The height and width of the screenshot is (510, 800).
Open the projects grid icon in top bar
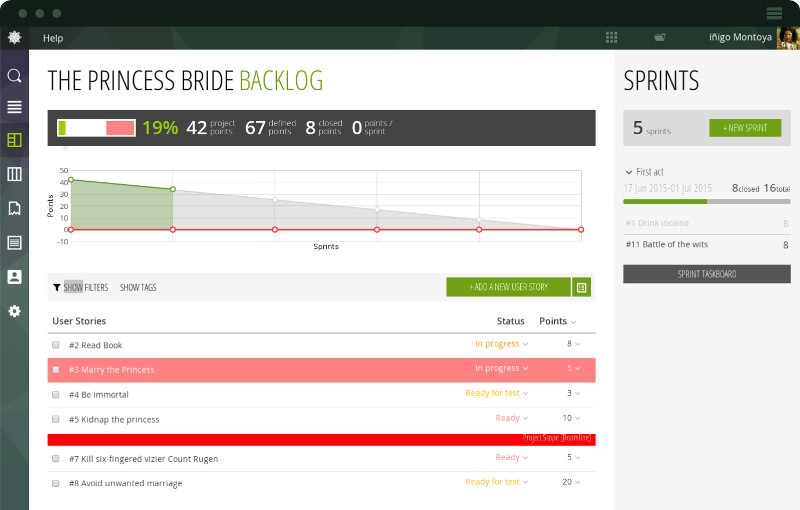611,37
